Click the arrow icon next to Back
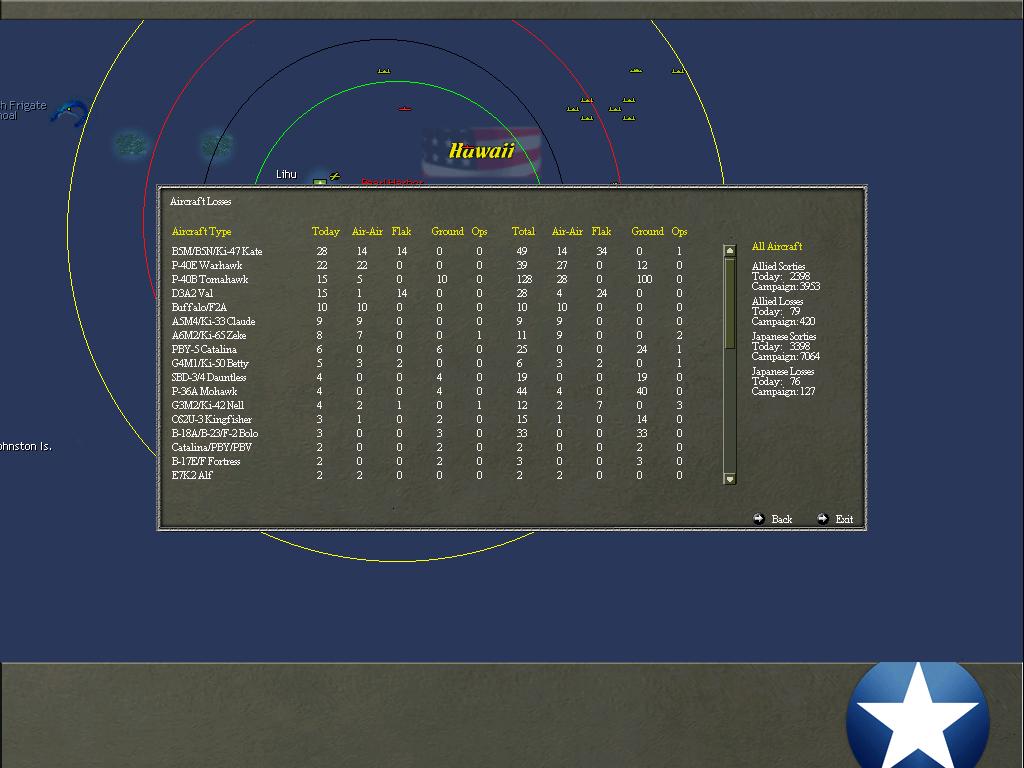The image size is (1024, 768). [760, 519]
